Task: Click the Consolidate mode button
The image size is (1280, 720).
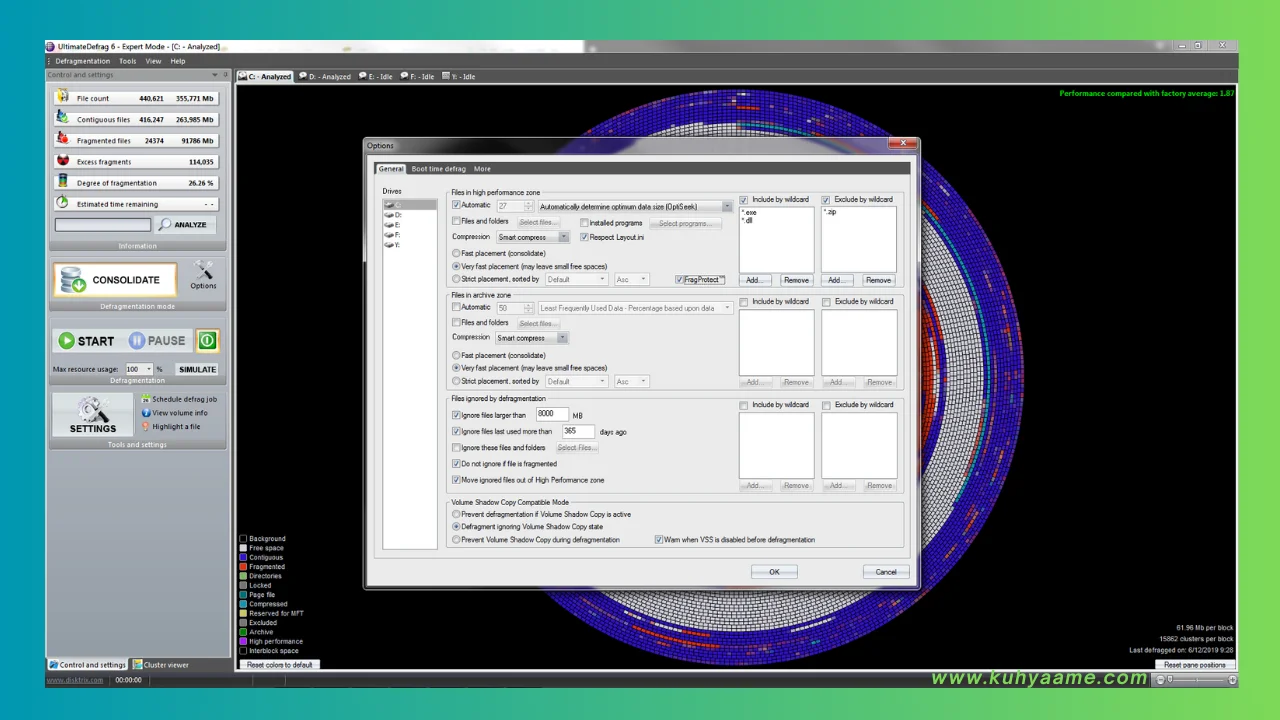Action: [x=115, y=280]
